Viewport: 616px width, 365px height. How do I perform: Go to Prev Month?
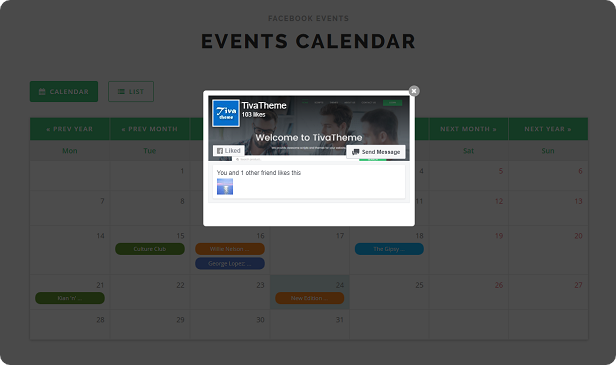click(150, 129)
